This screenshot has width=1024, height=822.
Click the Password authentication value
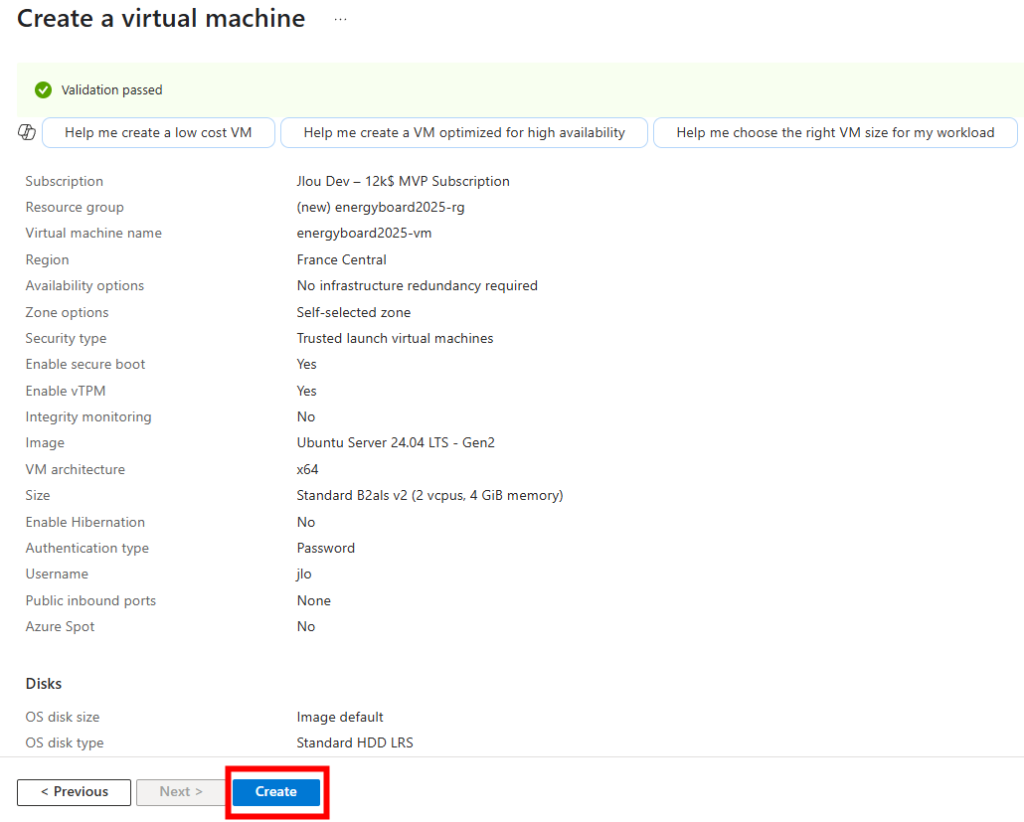[325, 548]
